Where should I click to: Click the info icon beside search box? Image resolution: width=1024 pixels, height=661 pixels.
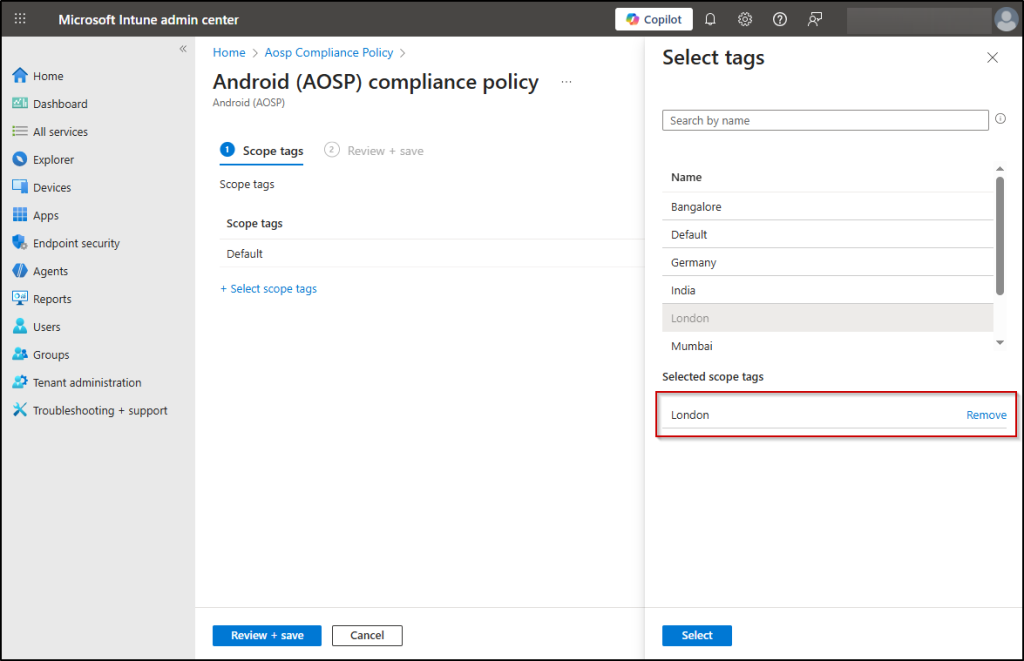(x=1000, y=120)
